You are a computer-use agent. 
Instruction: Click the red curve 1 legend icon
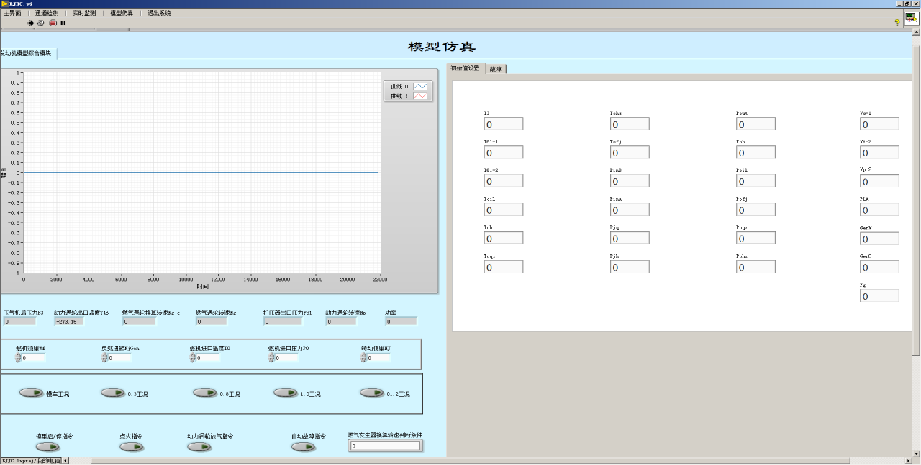[x=421, y=97]
